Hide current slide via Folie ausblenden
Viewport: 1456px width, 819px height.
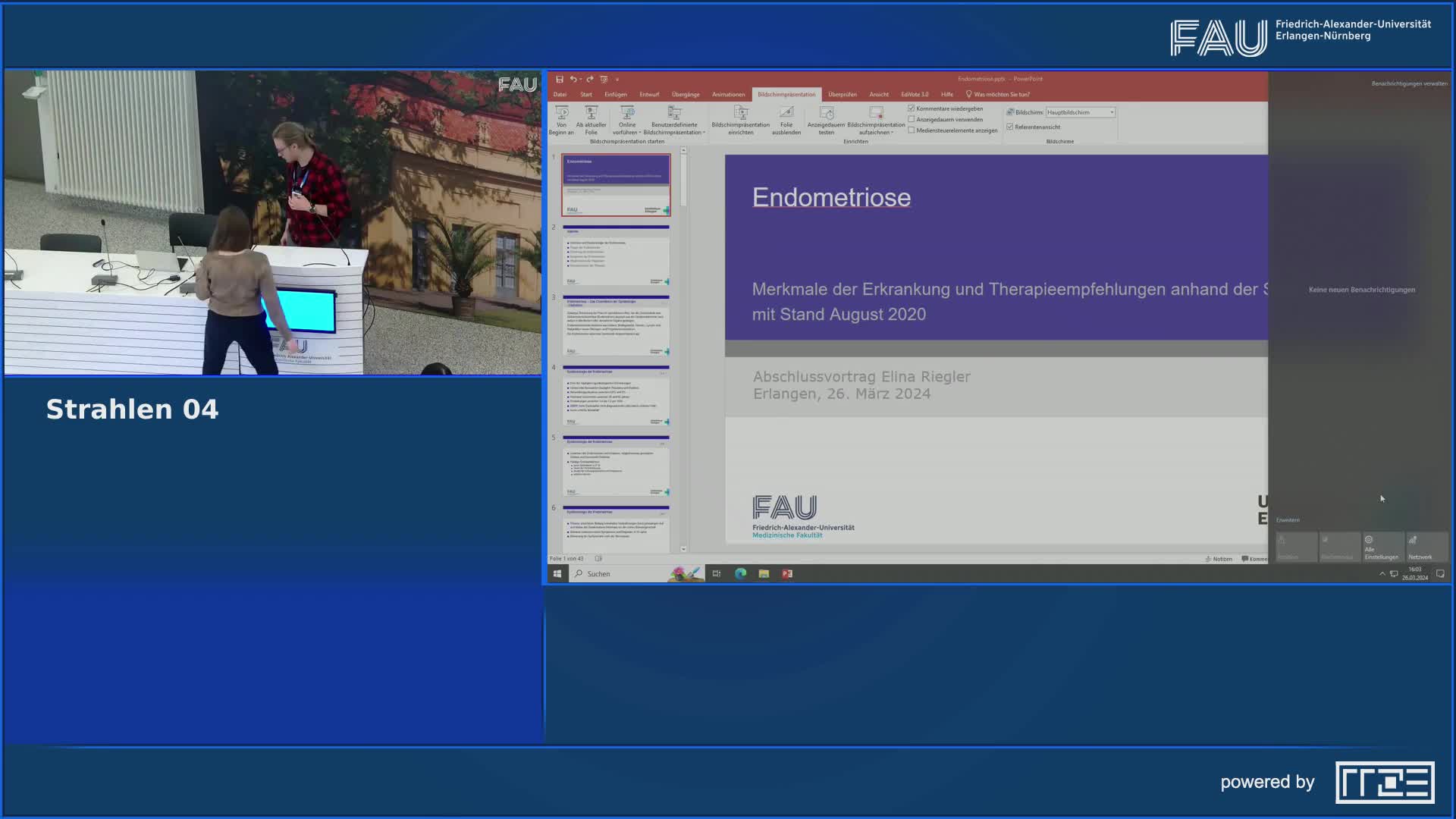point(787,121)
